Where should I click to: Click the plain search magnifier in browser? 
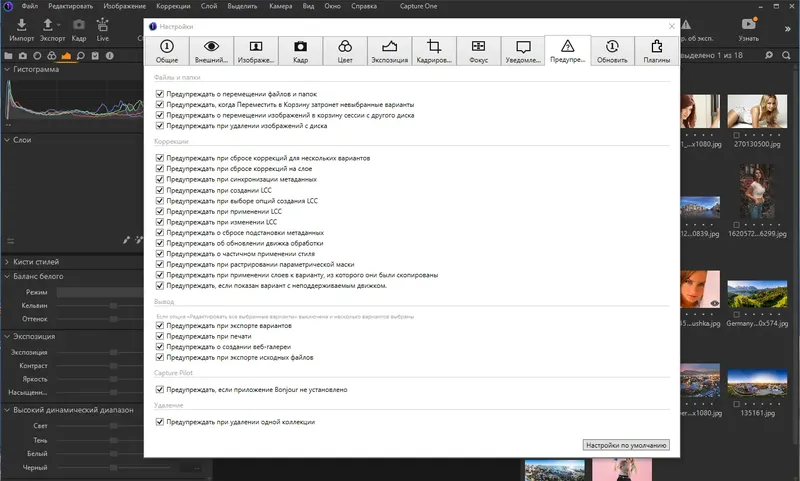pos(786,55)
